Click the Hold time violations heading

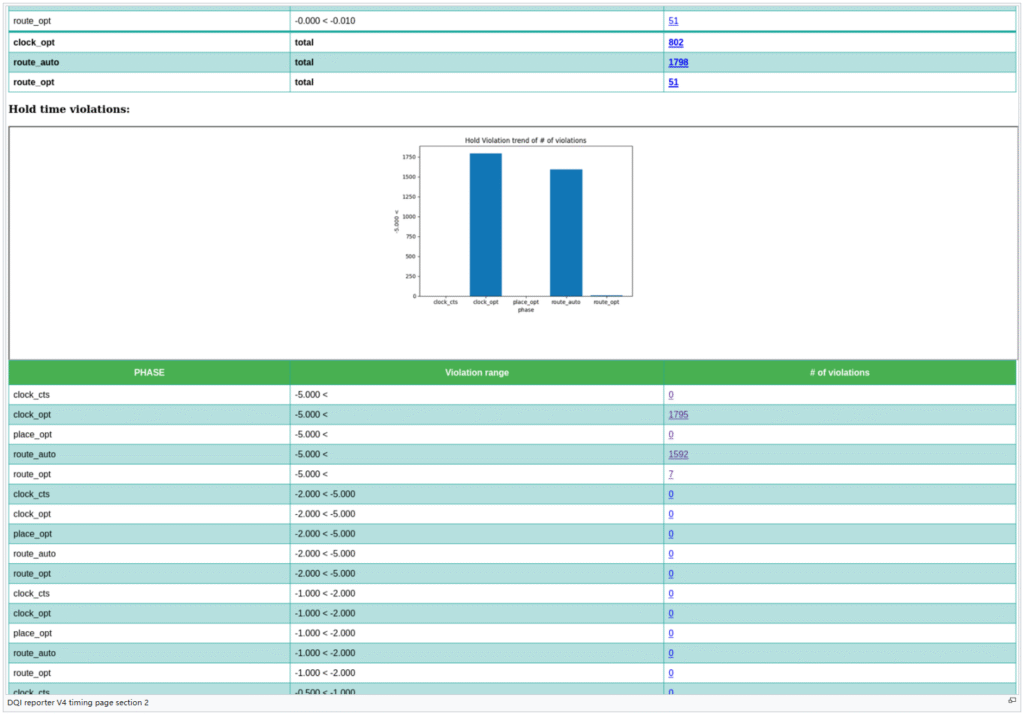coord(69,108)
